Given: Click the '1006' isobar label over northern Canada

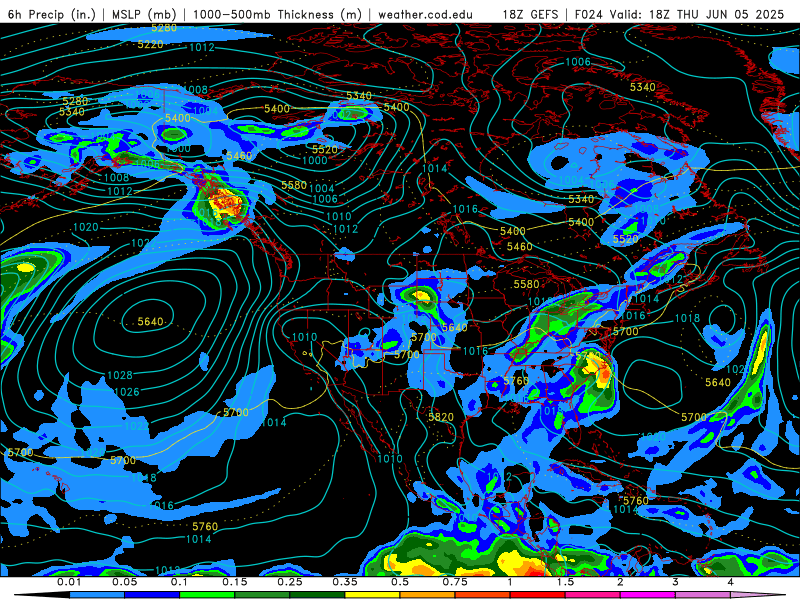Looking at the screenshot, I should pyautogui.click(x=578, y=62).
